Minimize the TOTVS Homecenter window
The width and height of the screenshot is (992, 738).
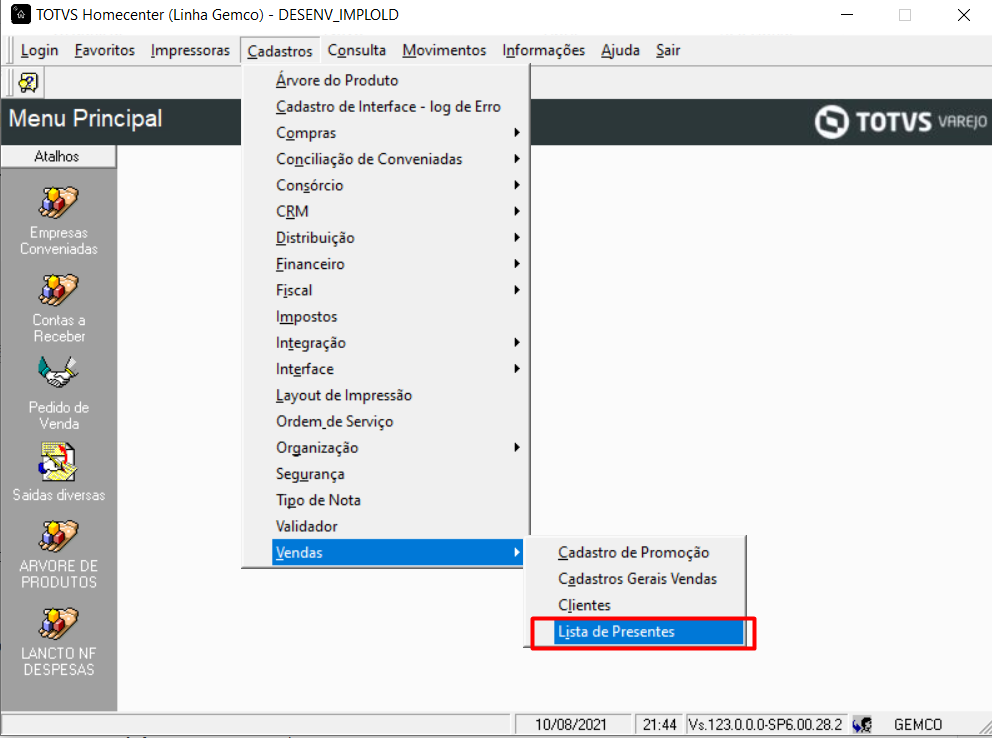[x=847, y=15]
